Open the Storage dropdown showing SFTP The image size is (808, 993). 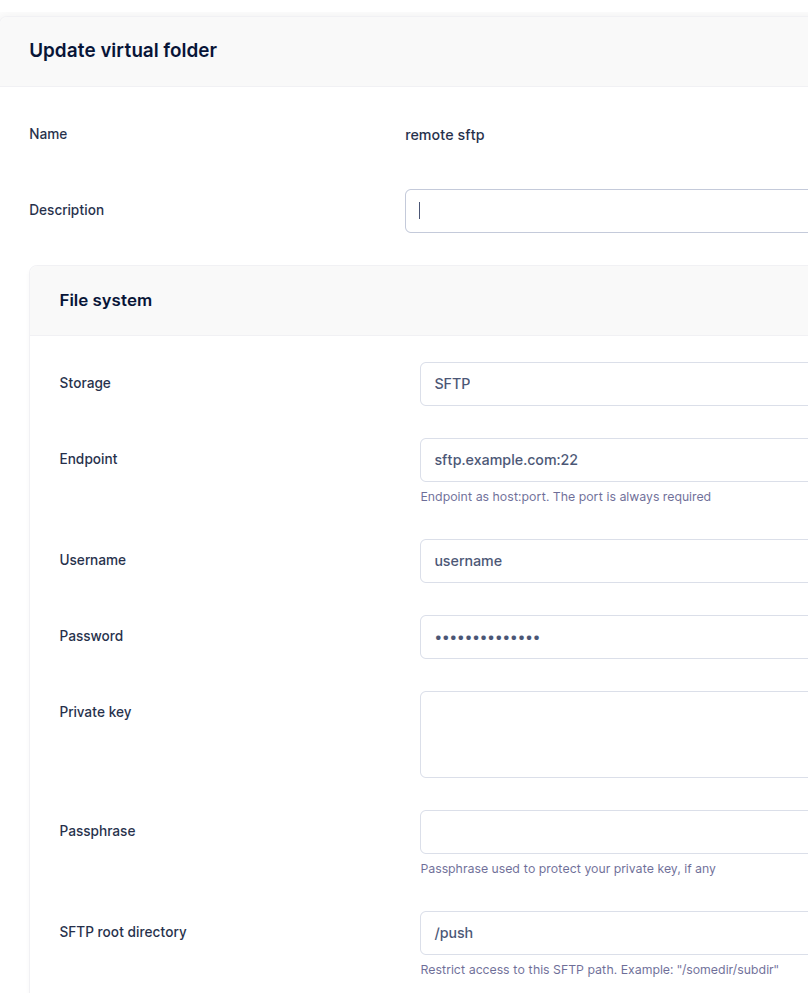click(614, 384)
